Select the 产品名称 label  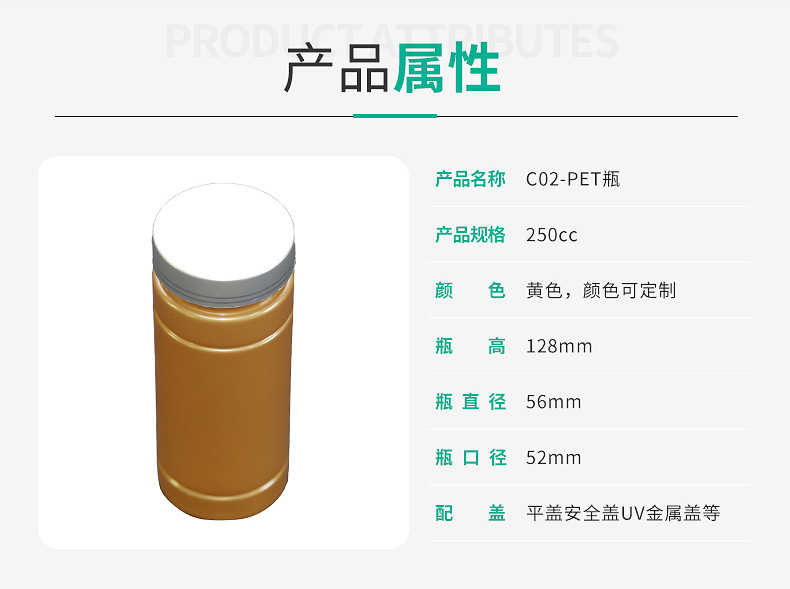[470, 179]
